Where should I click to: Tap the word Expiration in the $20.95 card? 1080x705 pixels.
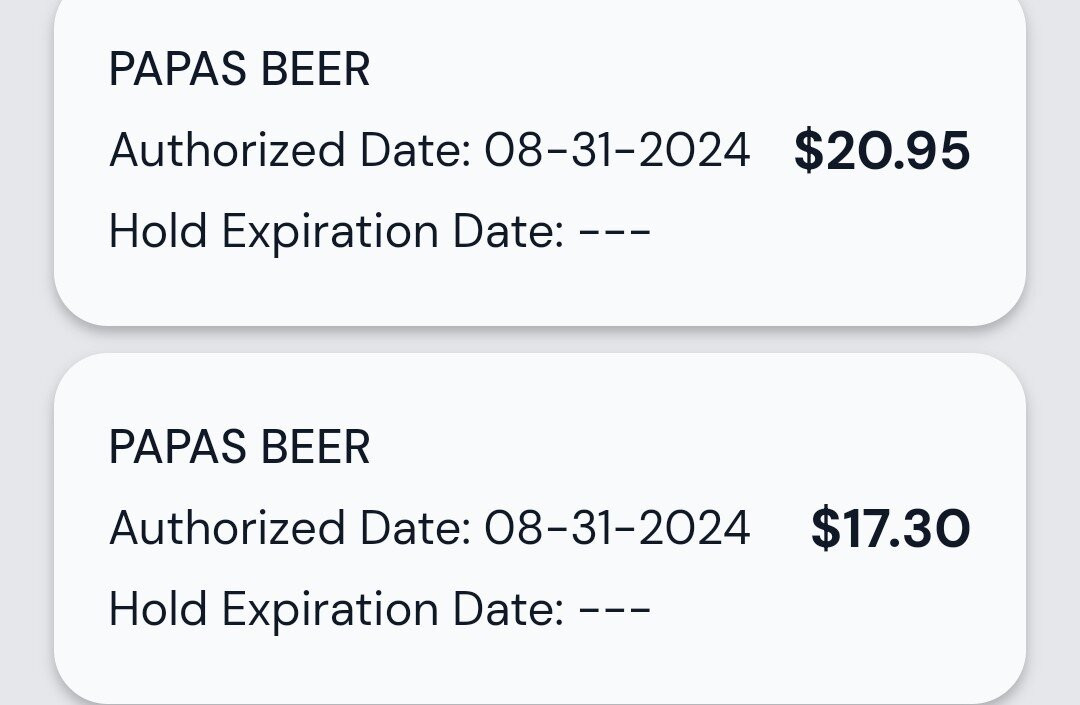pyautogui.click(x=329, y=232)
